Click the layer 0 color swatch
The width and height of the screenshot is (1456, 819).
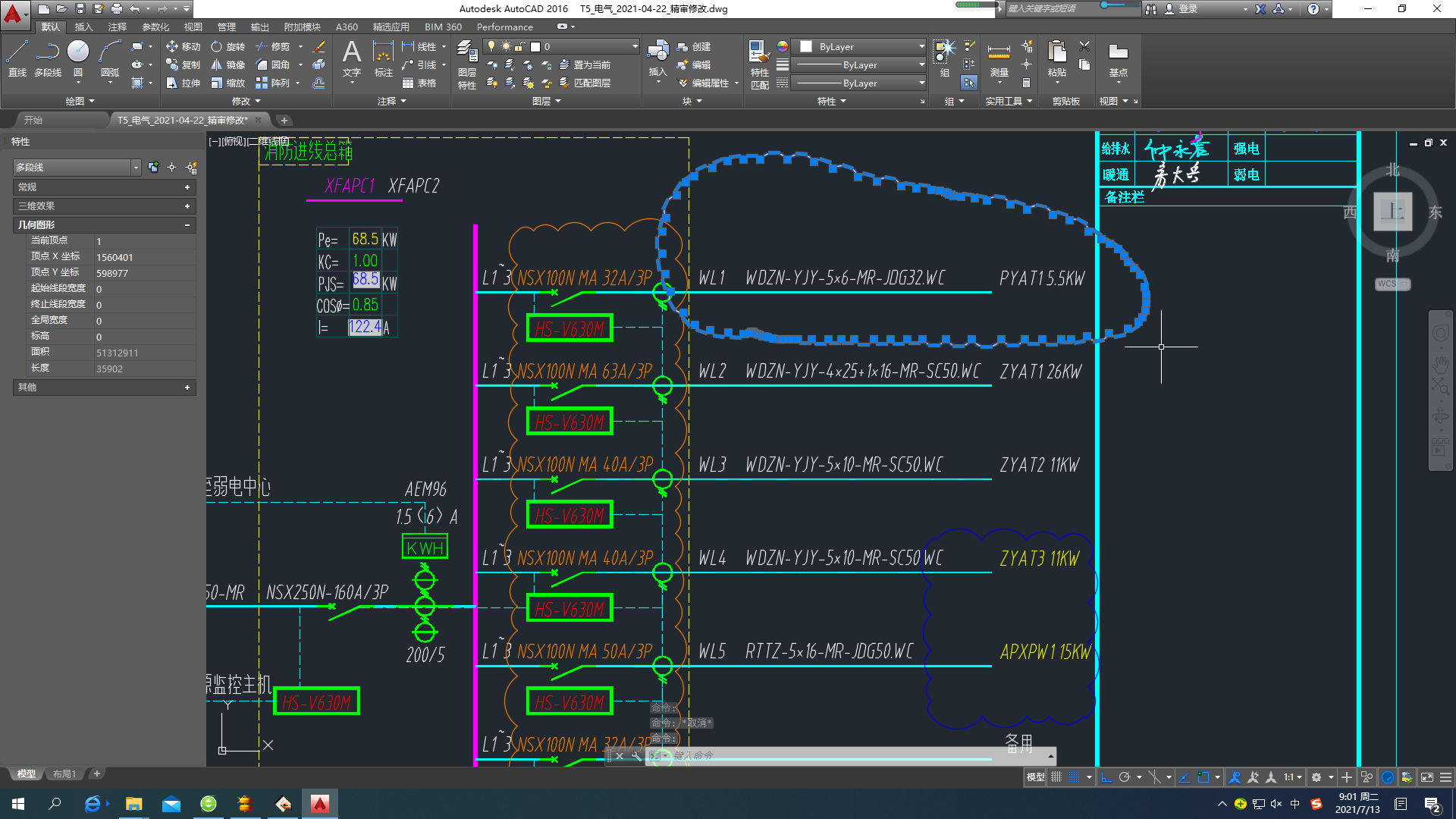(x=535, y=46)
